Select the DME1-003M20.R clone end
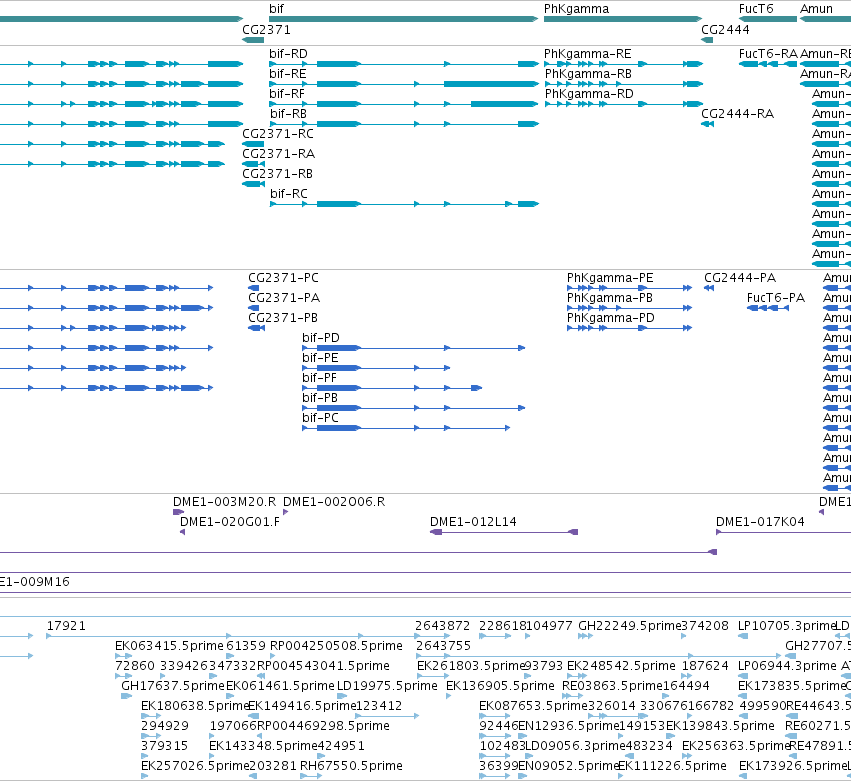This screenshot has width=851, height=781. pos(179,512)
